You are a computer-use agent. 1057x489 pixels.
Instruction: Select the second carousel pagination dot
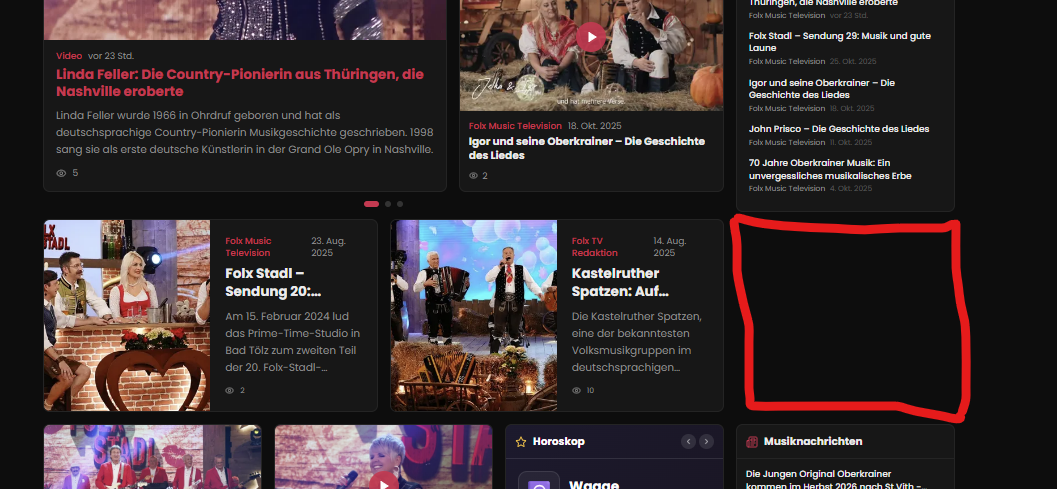coord(388,204)
